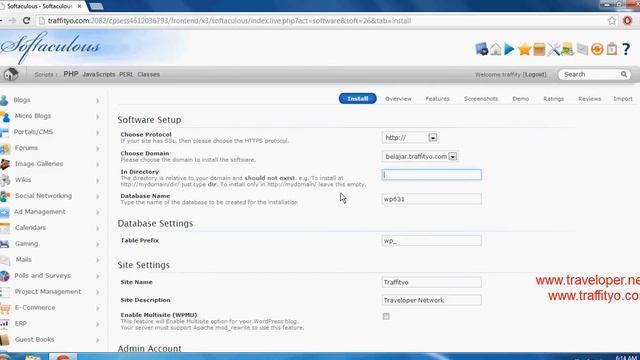Click the Blogs category icon
The width and height of the screenshot is (640, 360).
pyautogui.click(x=4, y=100)
